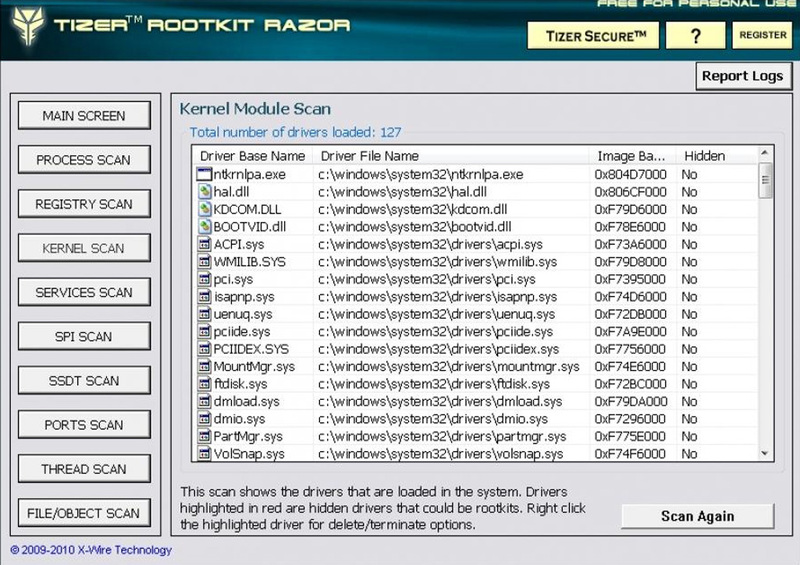Viewport: 800px width, 565px height.
Task: Click ftdisk.sys driver icon
Action: [204, 384]
